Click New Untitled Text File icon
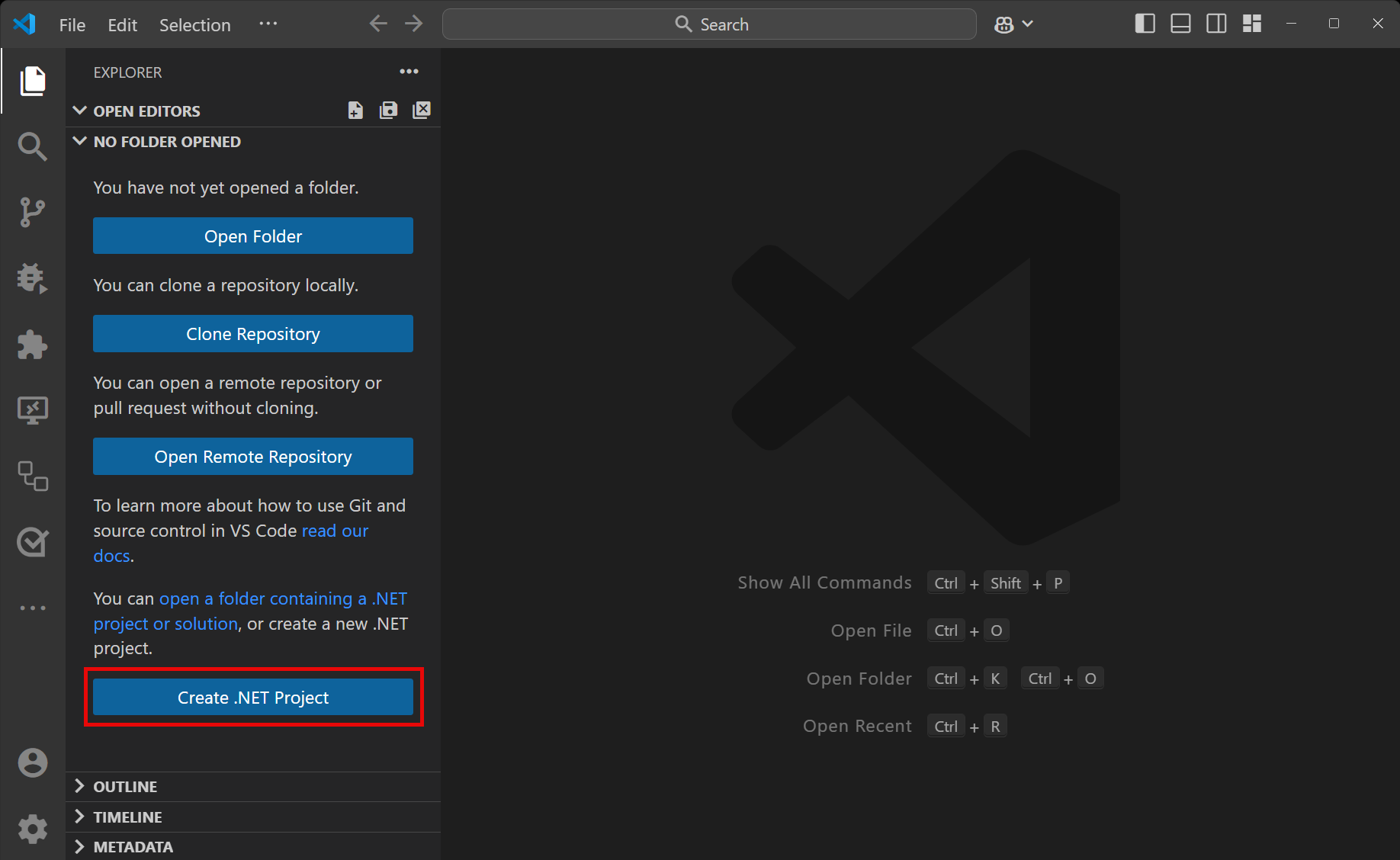Viewport: 1400px width, 860px height. [355, 111]
